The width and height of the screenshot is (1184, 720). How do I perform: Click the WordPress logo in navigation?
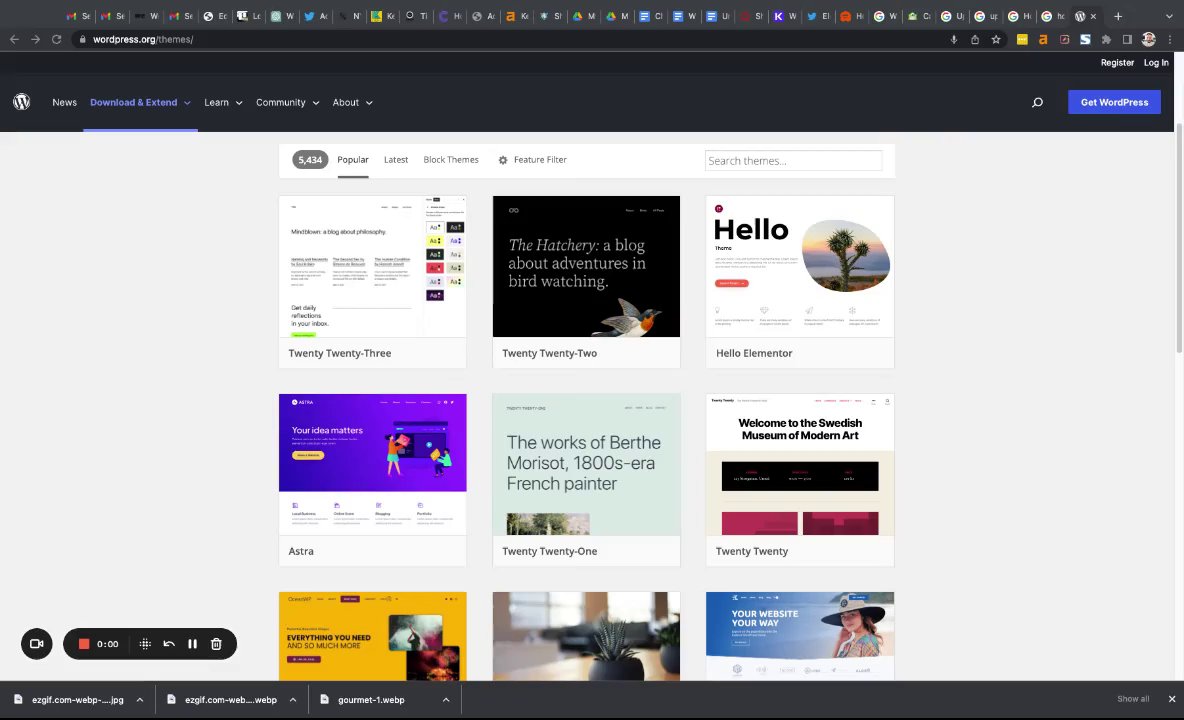tap(21, 102)
